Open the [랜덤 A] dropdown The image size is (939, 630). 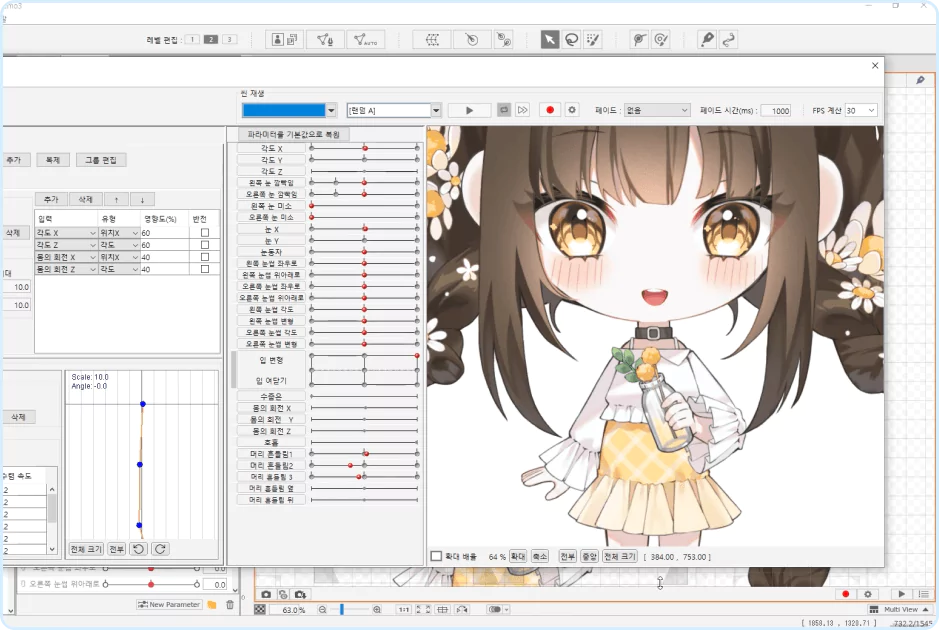436,110
